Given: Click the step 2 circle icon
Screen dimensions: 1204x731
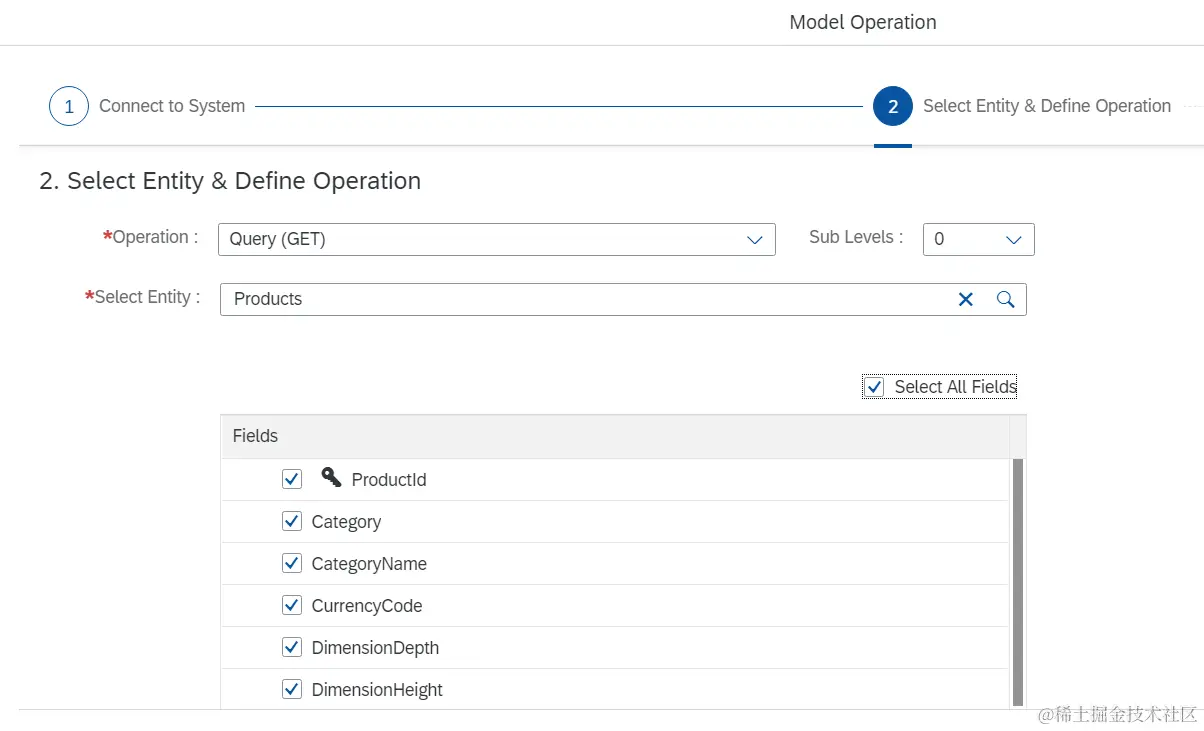Looking at the screenshot, I should click(x=893, y=107).
